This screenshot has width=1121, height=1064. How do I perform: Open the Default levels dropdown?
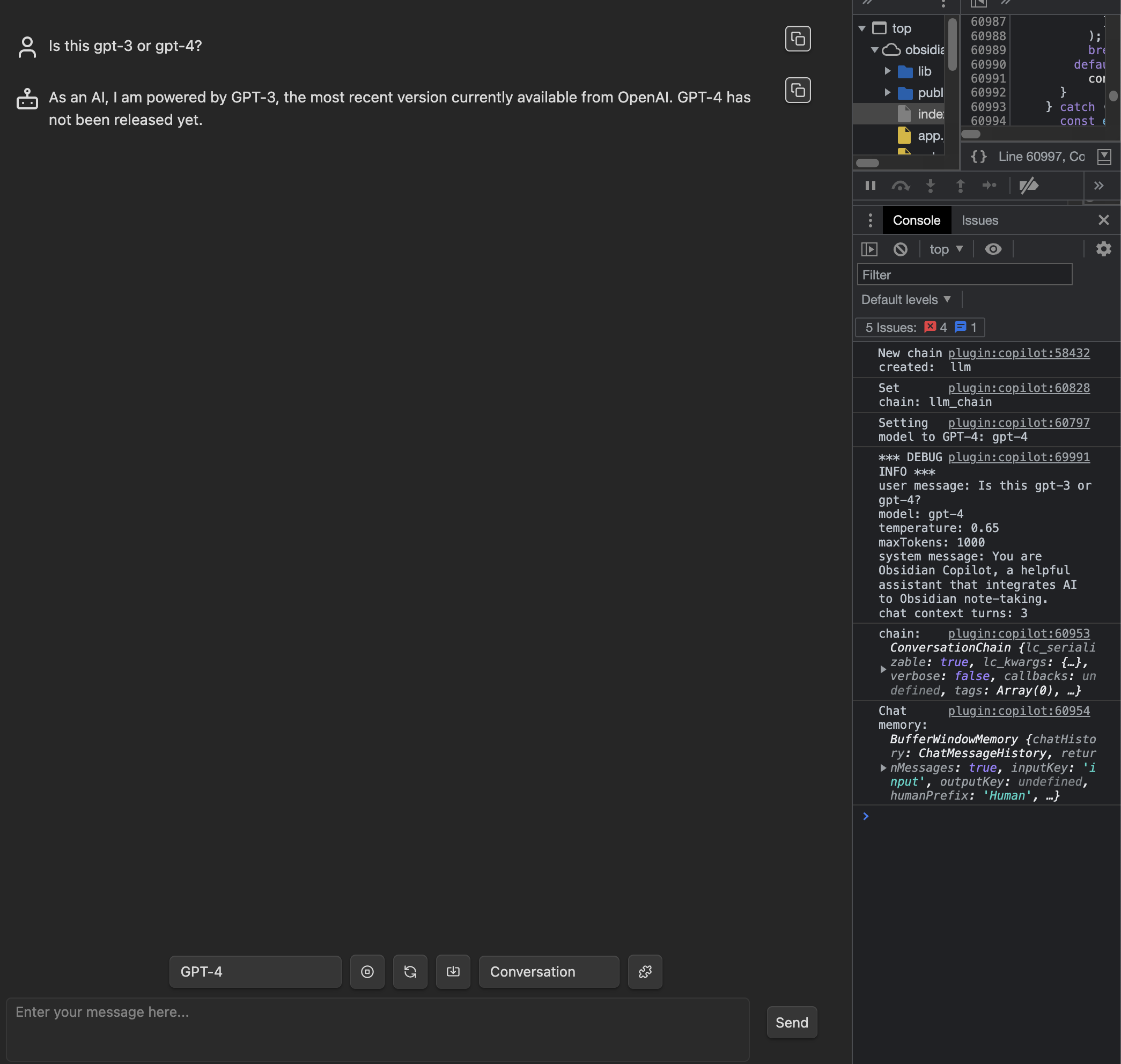[x=906, y=299]
